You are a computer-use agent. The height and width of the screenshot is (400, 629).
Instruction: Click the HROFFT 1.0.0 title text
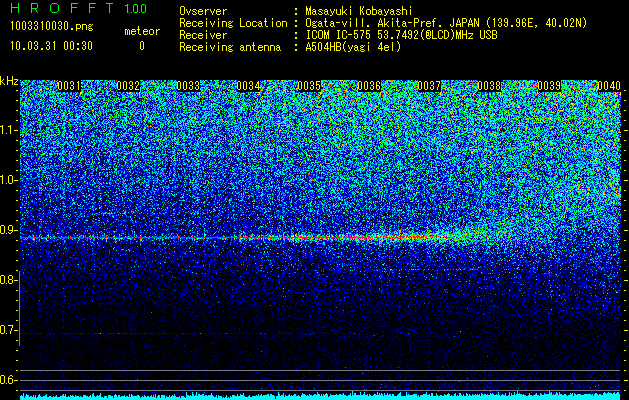tap(79, 8)
